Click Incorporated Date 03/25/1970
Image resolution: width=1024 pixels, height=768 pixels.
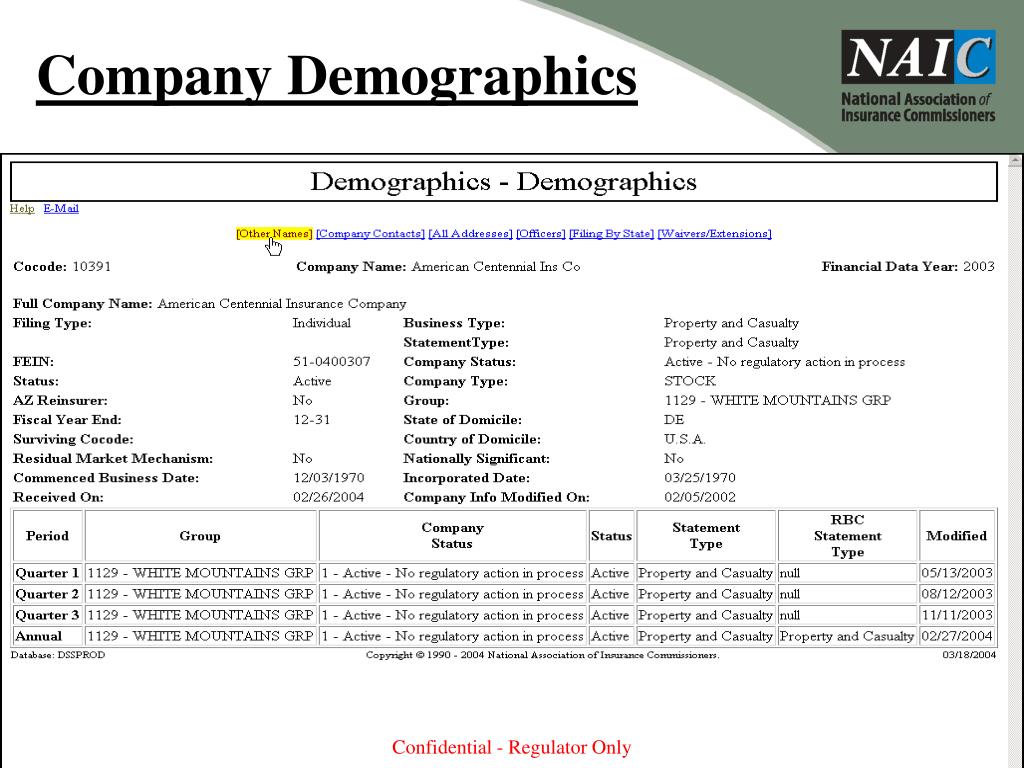[x=700, y=478]
